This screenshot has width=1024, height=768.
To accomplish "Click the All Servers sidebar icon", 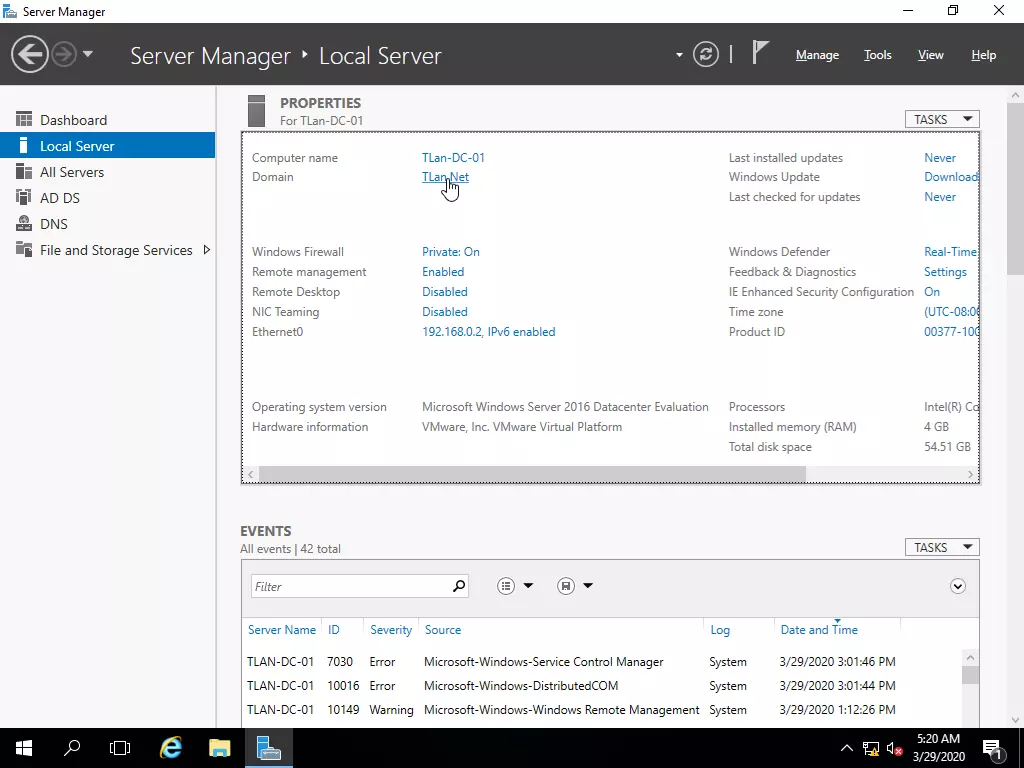I will [x=24, y=171].
